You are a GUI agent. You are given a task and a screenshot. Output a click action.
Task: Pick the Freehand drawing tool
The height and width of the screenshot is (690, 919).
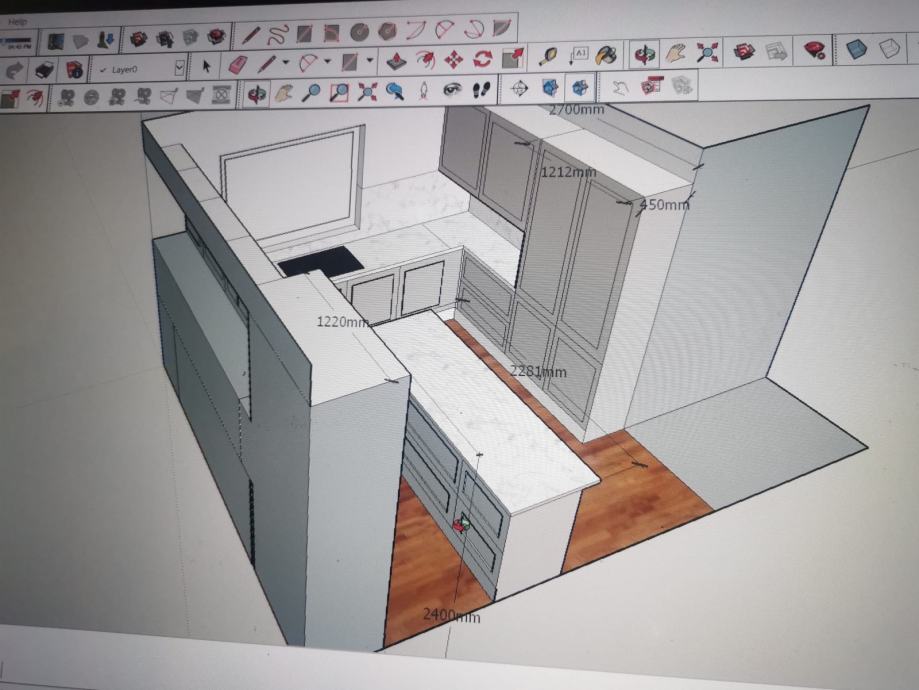click(277, 34)
